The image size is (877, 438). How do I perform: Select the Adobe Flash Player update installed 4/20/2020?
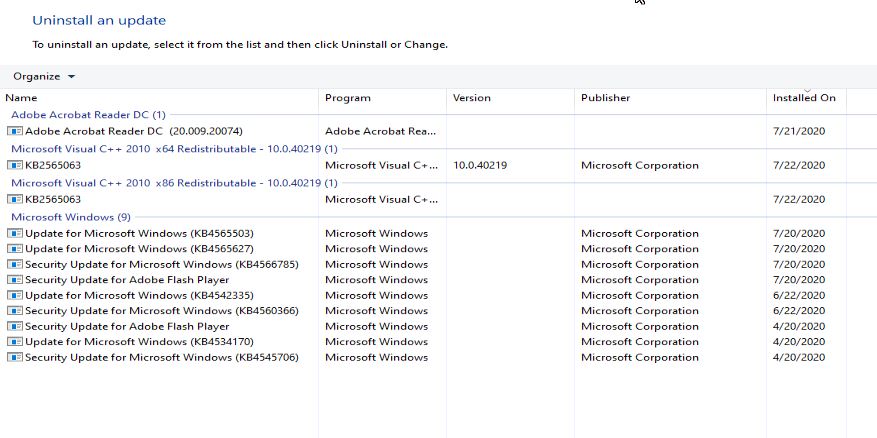point(127,327)
